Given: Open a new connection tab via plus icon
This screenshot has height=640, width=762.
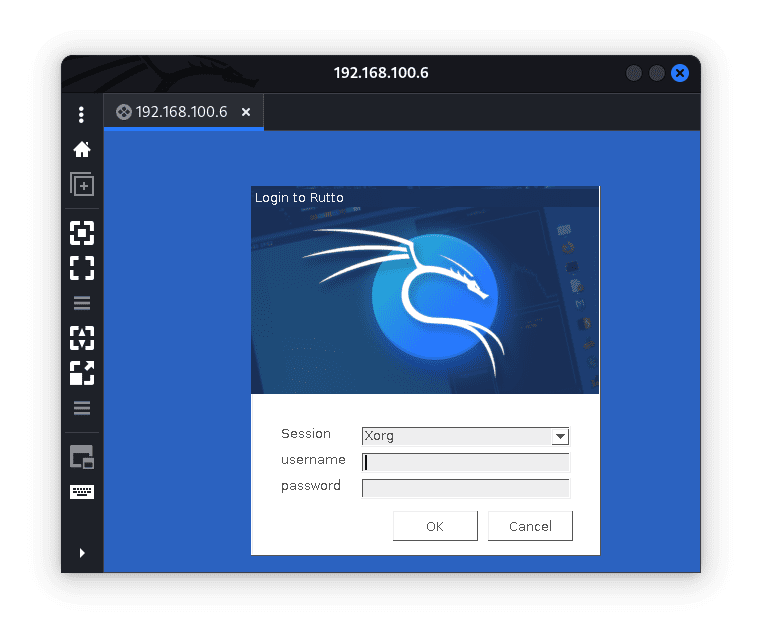Looking at the screenshot, I should tap(82, 184).
